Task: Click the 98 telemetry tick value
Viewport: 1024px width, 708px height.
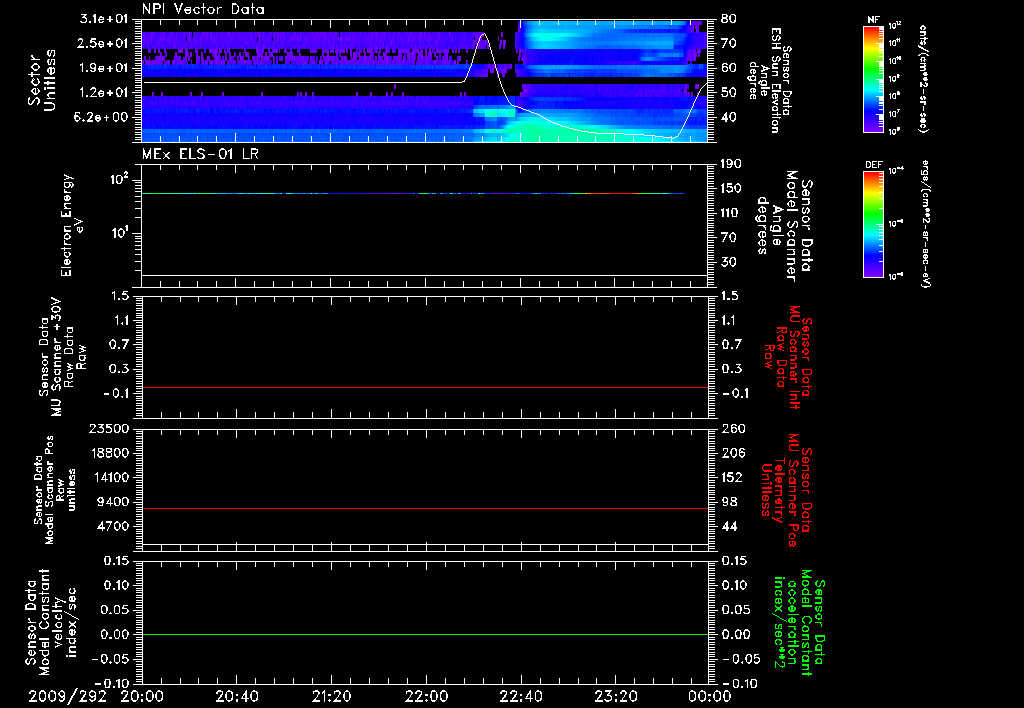Action: [729, 502]
